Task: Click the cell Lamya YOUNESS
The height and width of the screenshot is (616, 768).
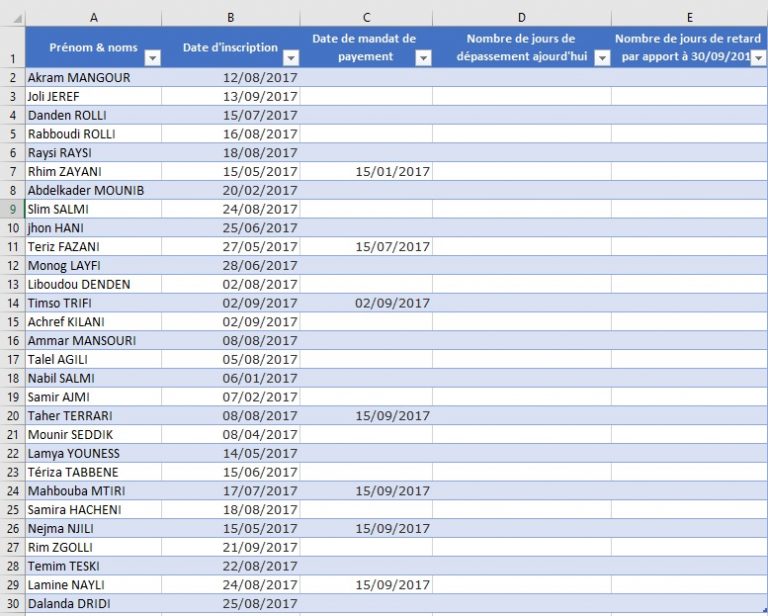Action: [x=94, y=453]
